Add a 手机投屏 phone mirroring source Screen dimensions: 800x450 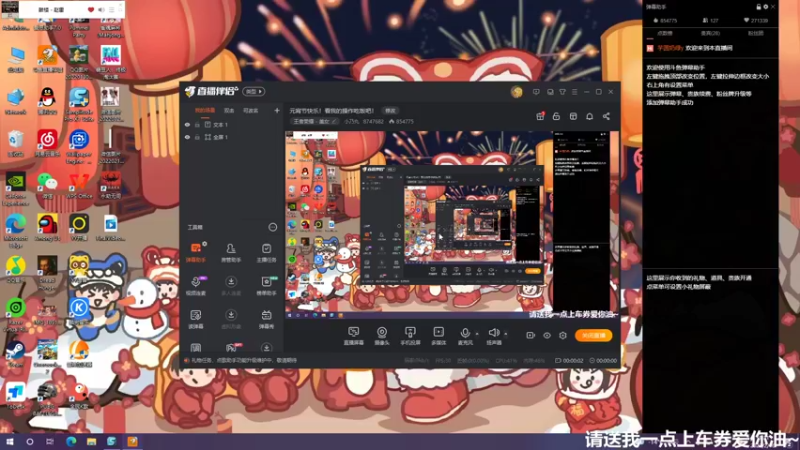pyautogui.click(x=410, y=336)
